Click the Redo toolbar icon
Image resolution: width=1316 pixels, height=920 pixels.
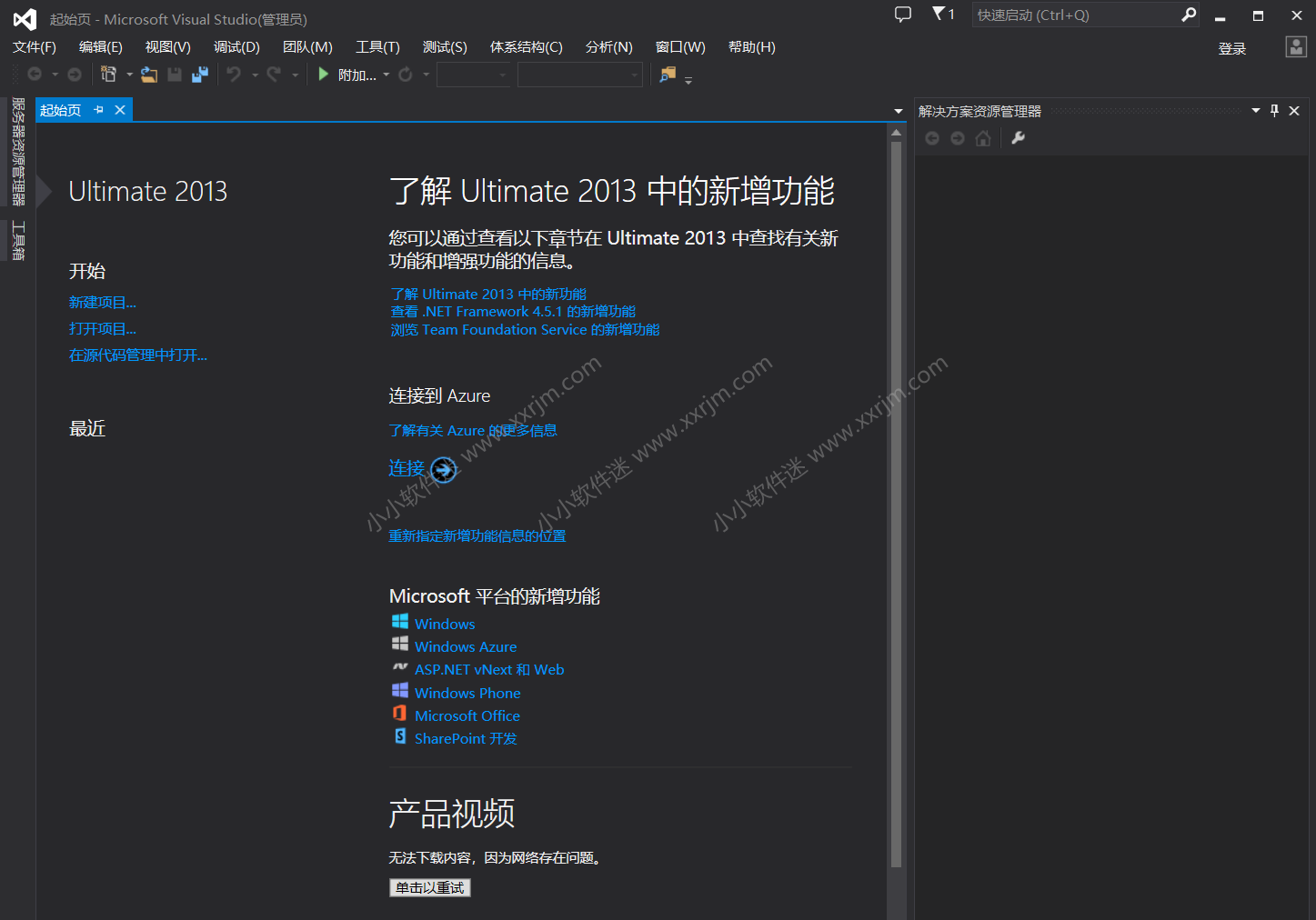274,75
